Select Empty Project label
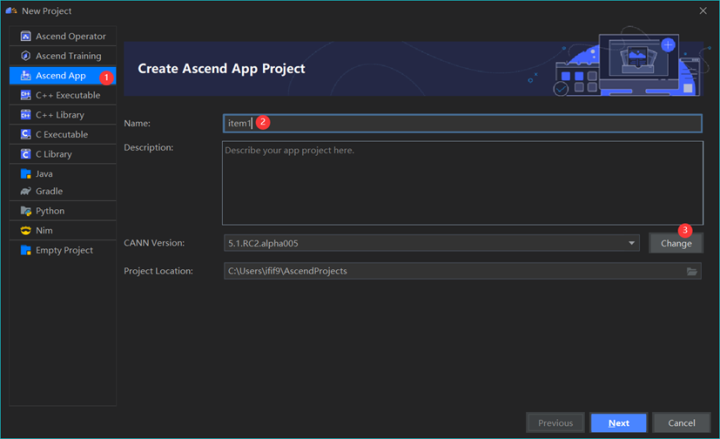 [x=64, y=250]
